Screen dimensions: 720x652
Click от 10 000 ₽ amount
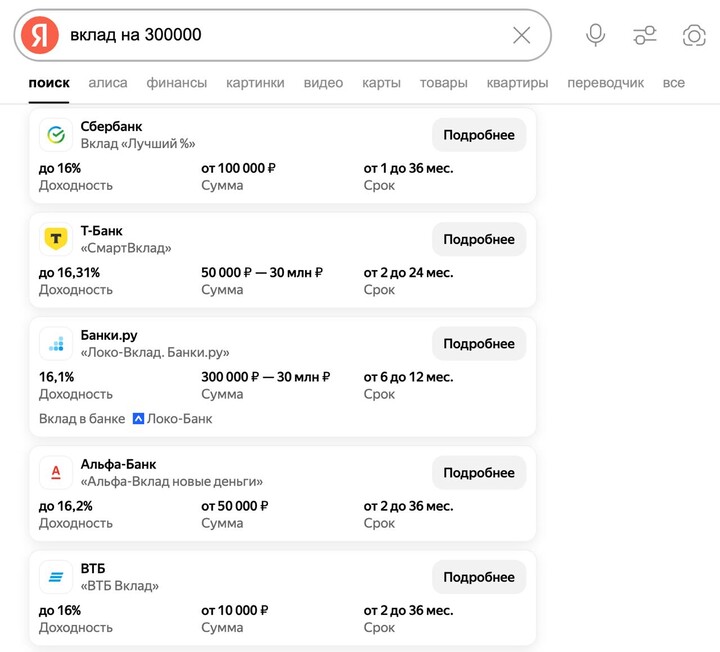tap(235, 610)
